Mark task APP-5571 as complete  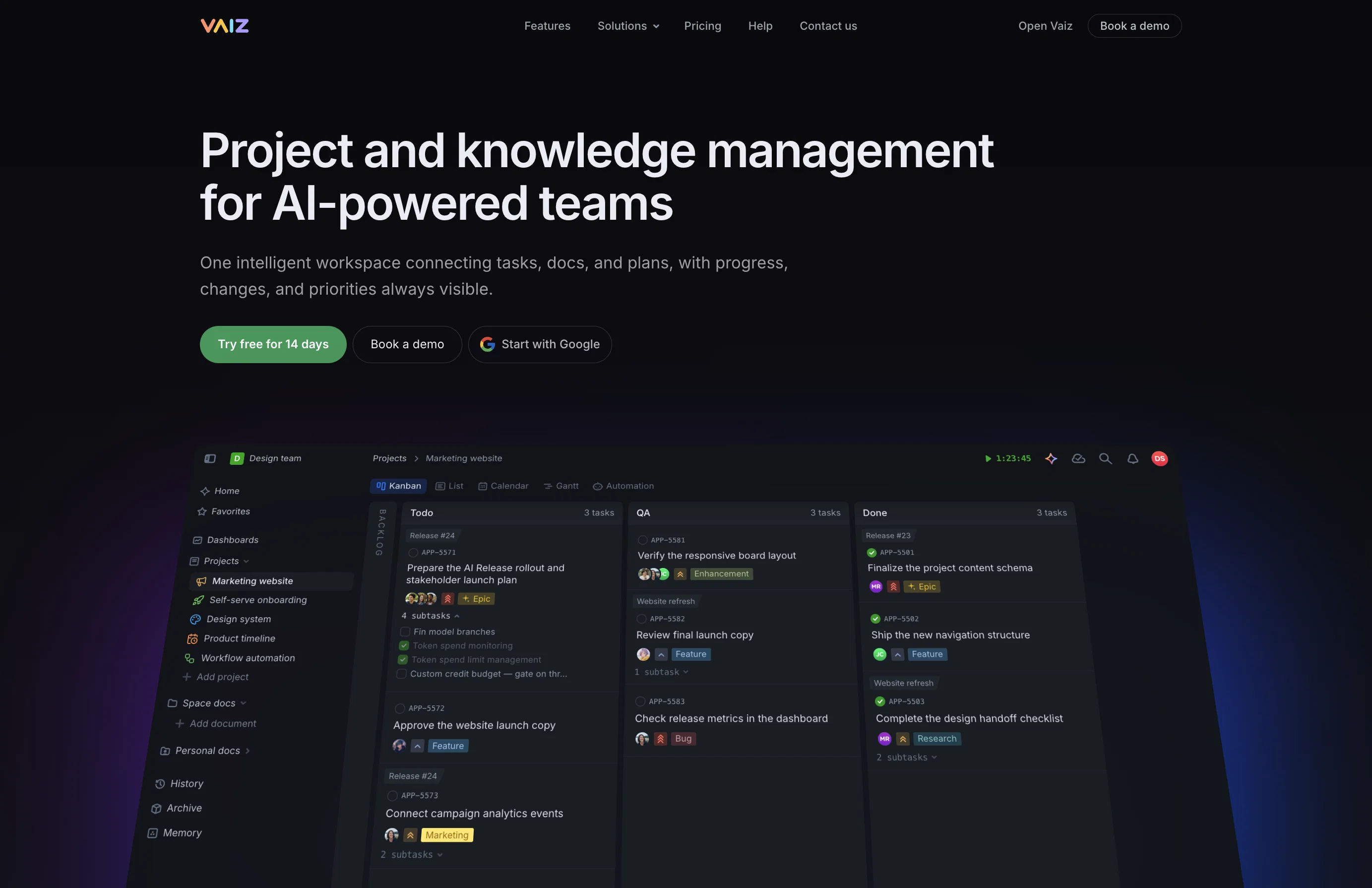click(413, 553)
